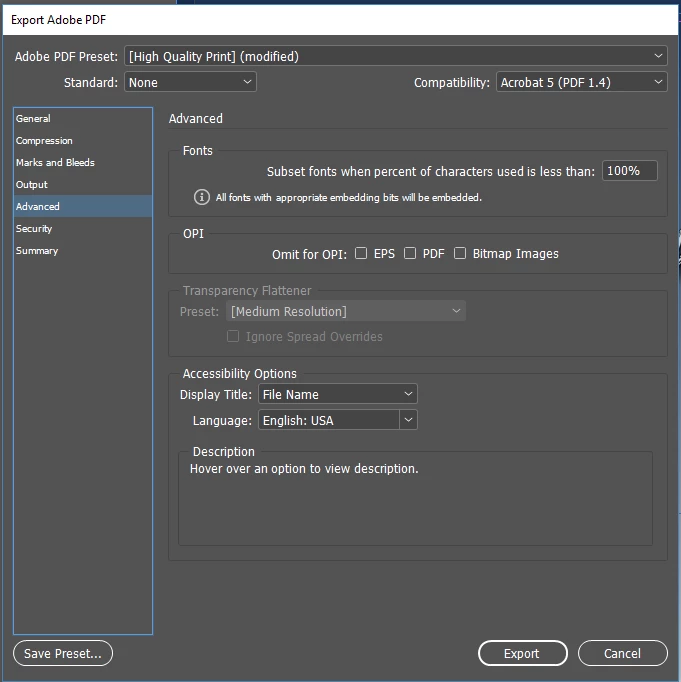Click the Language English: USA text field
Viewport: 681px width, 682px height.
[x=329, y=420]
